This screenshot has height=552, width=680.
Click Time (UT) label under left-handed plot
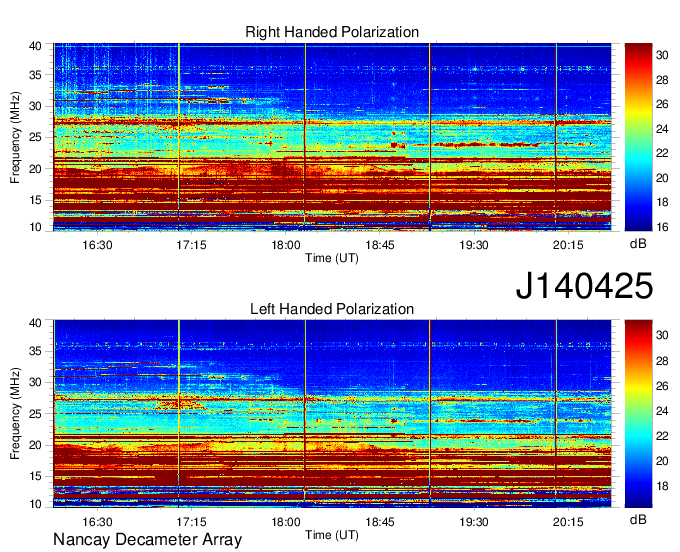pos(332,535)
